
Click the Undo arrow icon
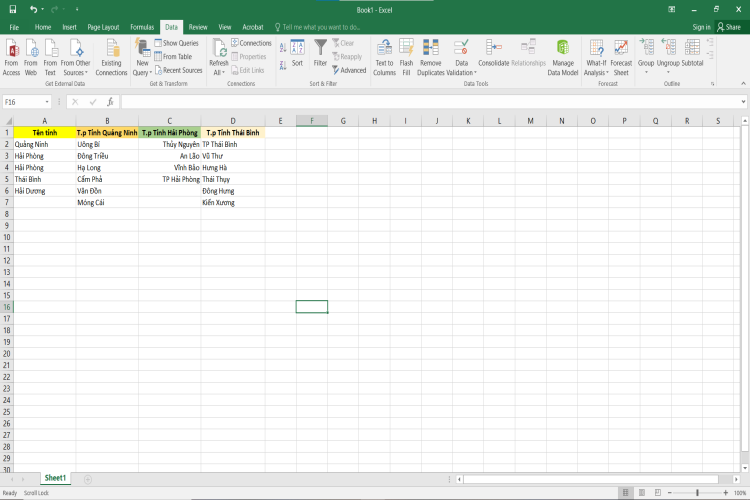pos(33,9)
